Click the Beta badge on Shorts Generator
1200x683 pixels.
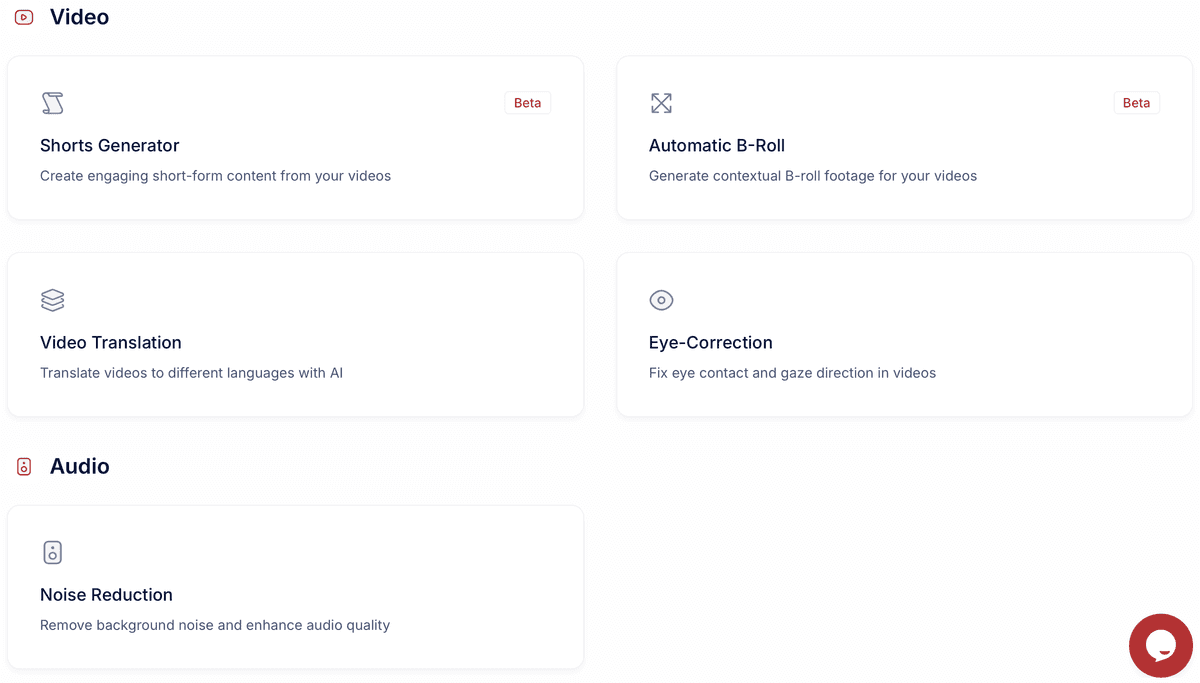(x=527, y=102)
